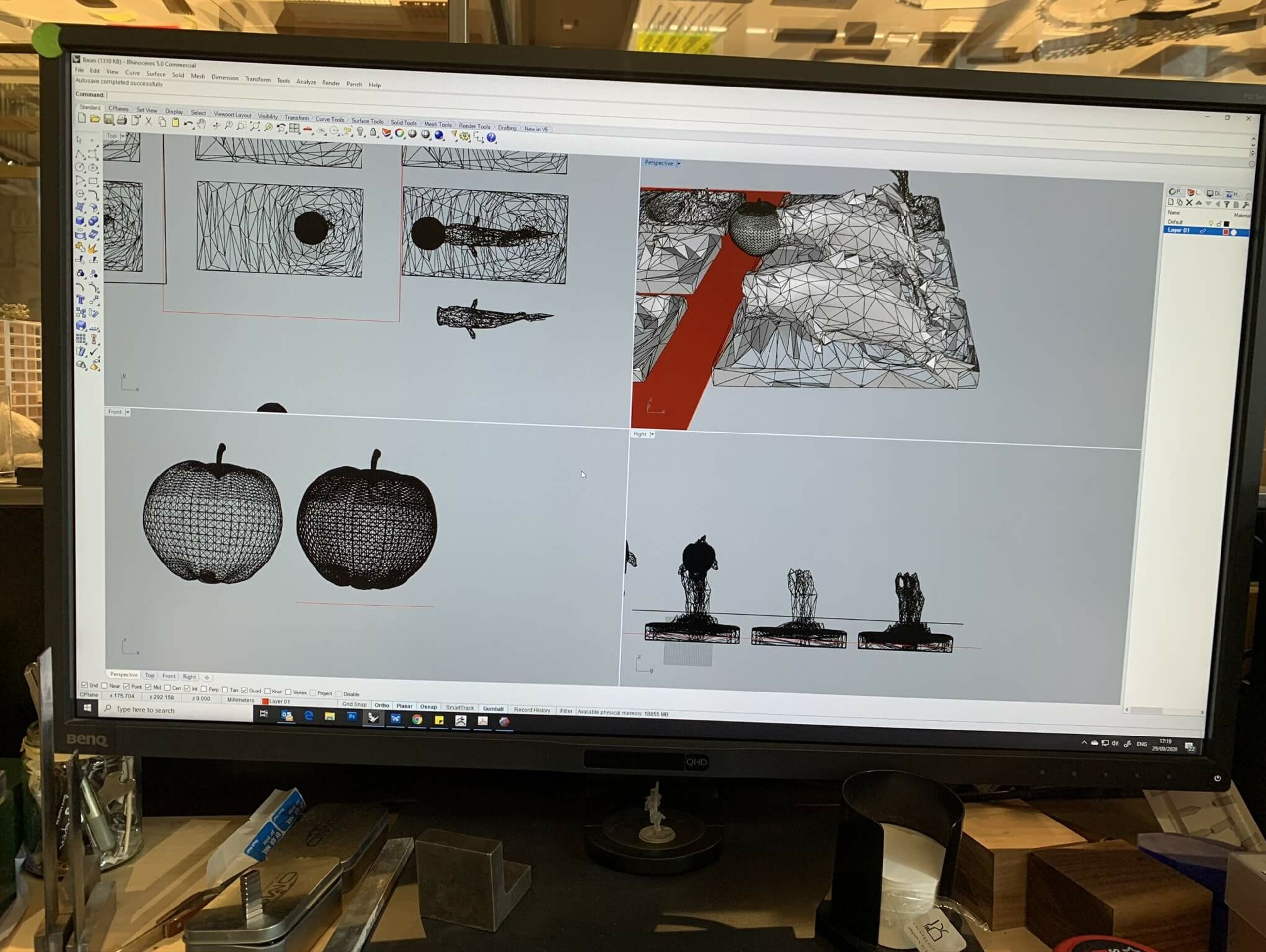Viewport: 1266px width, 952px height.
Task: Click the Layer 01 red color swatch
Action: [x=1226, y=232]
